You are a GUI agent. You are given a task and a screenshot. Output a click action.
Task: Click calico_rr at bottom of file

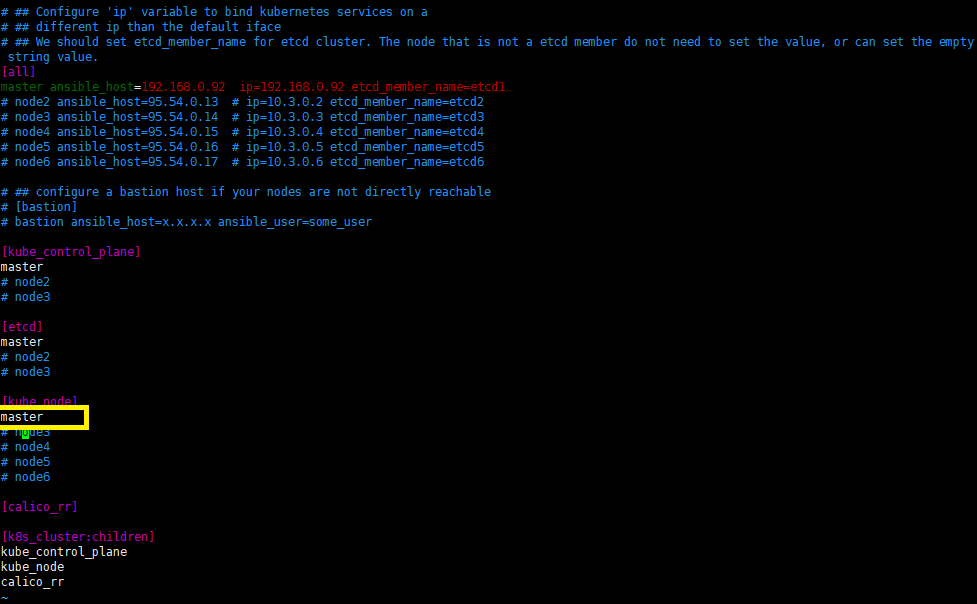point(32,582)
